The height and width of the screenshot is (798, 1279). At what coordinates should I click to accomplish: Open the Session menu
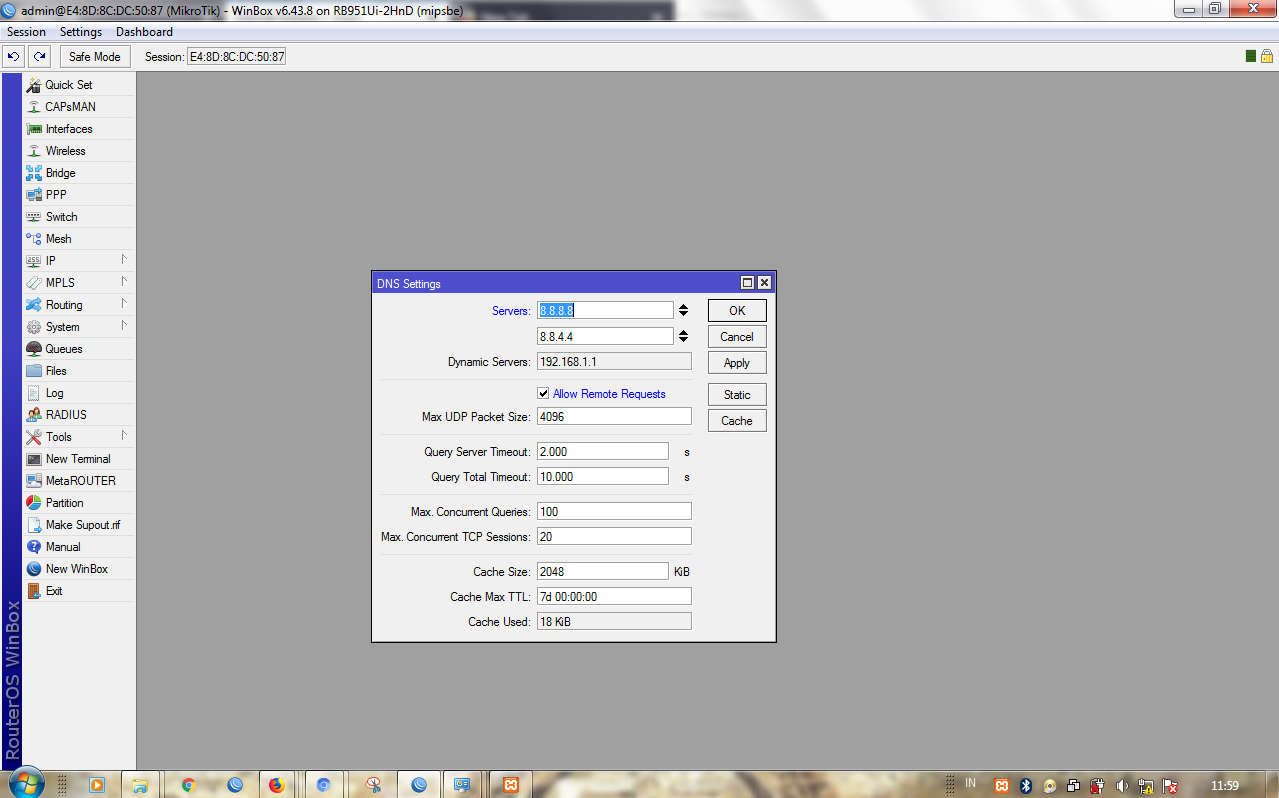(x=27, y=32)
